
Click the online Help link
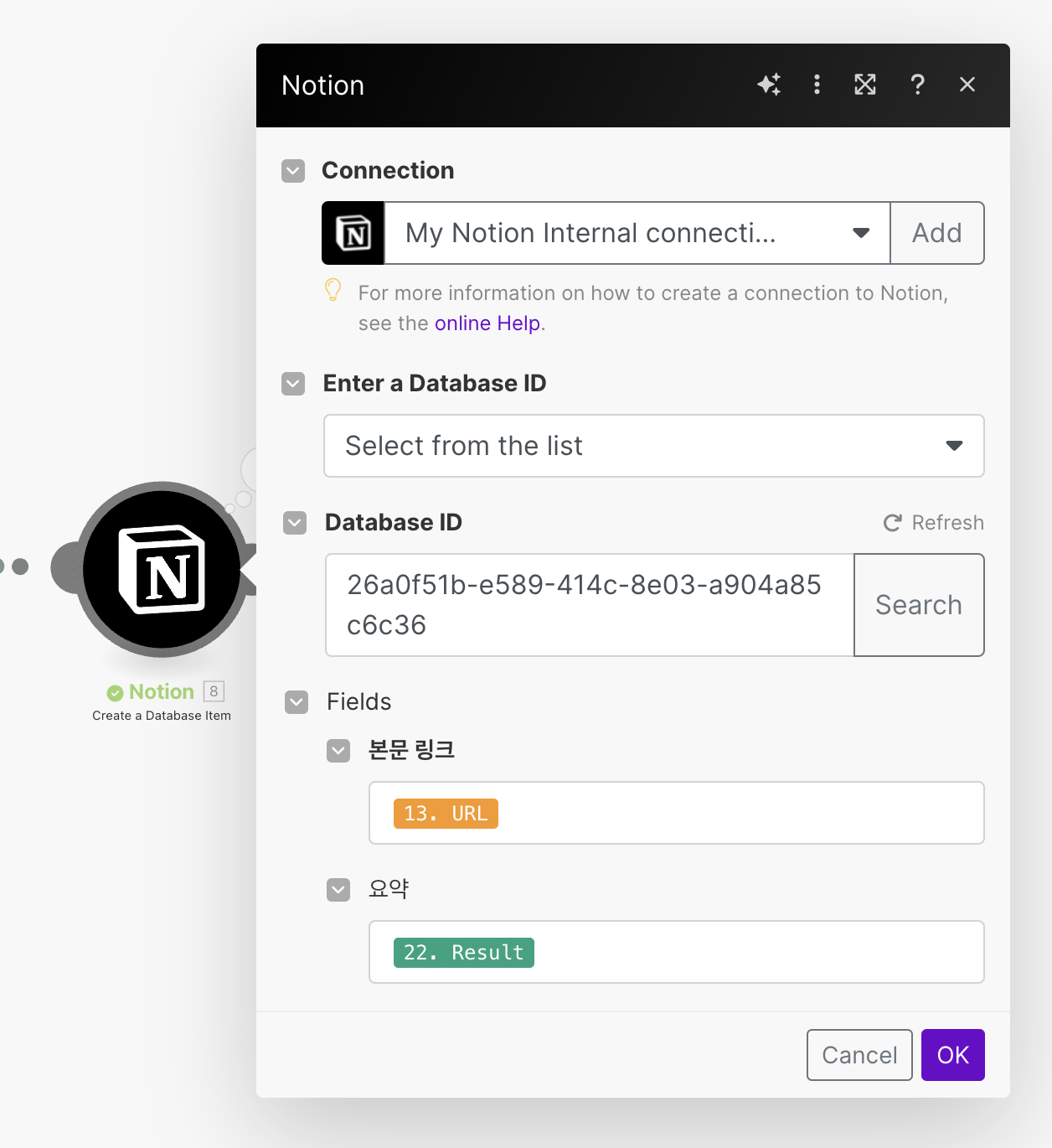[487, 323]
